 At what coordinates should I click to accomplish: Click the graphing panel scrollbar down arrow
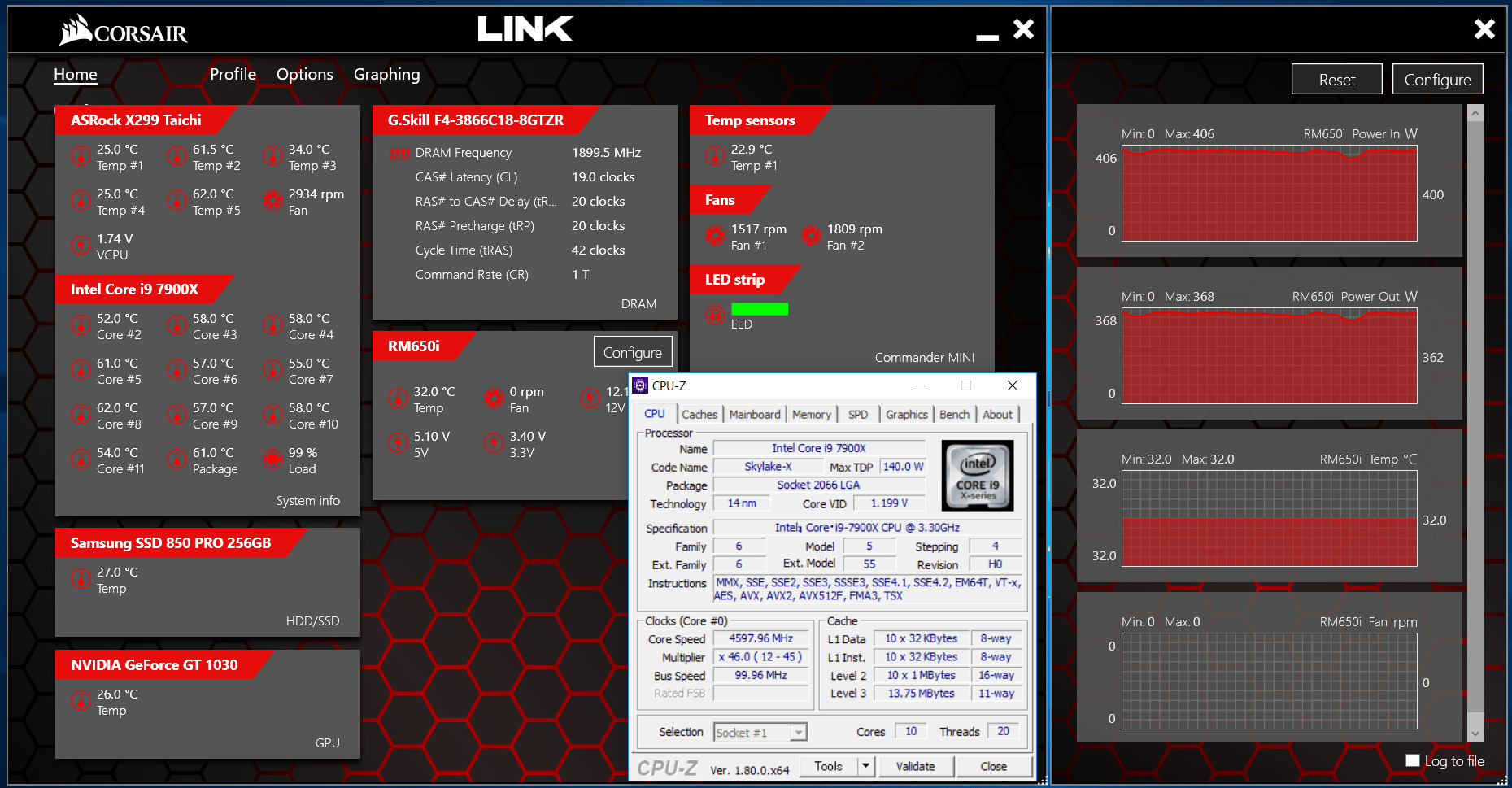click(1475, 734)
